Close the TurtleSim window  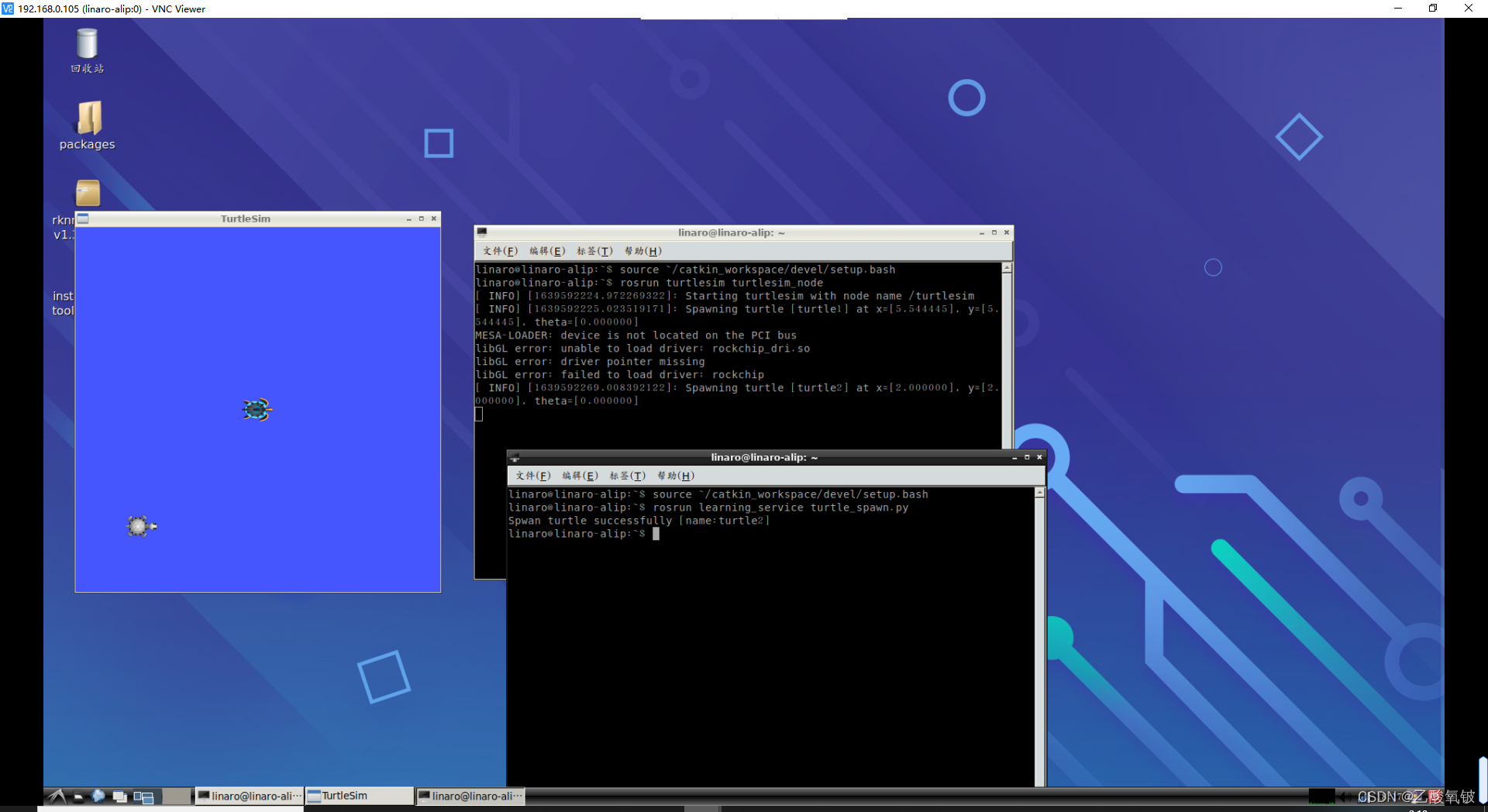433,218
